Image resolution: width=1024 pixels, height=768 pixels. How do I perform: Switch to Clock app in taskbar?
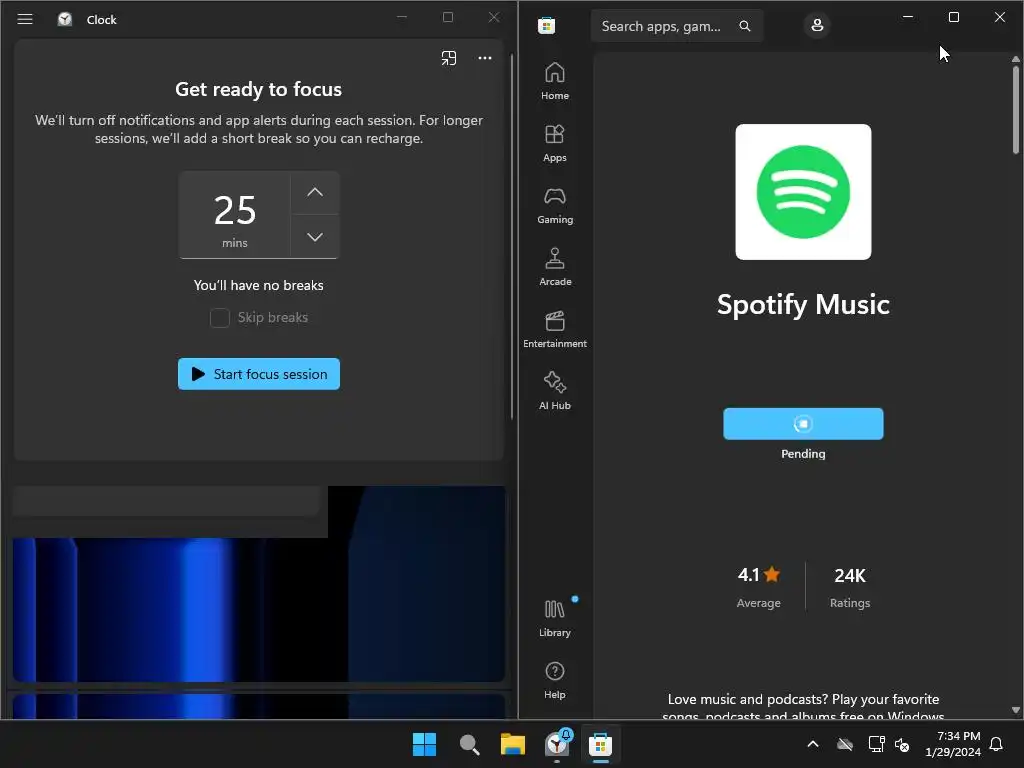(557, 744)
